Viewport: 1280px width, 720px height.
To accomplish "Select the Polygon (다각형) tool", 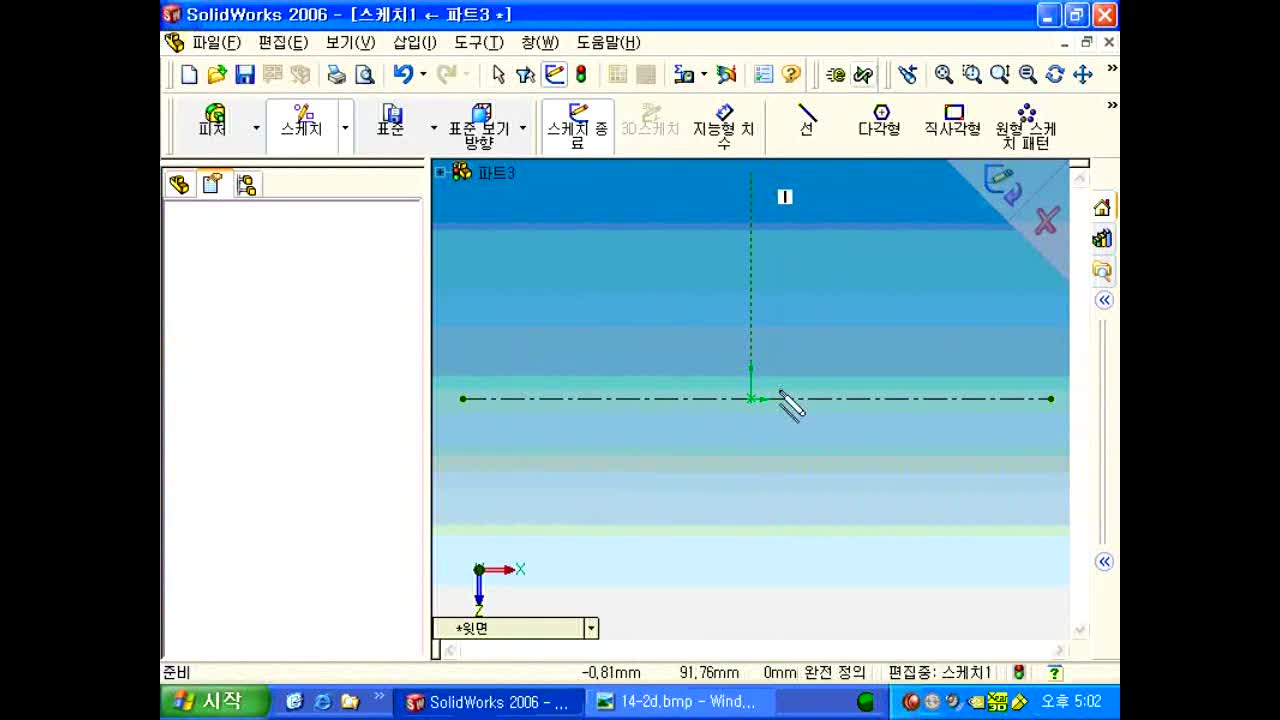I will pyautogui.click(x=880, y=120).
